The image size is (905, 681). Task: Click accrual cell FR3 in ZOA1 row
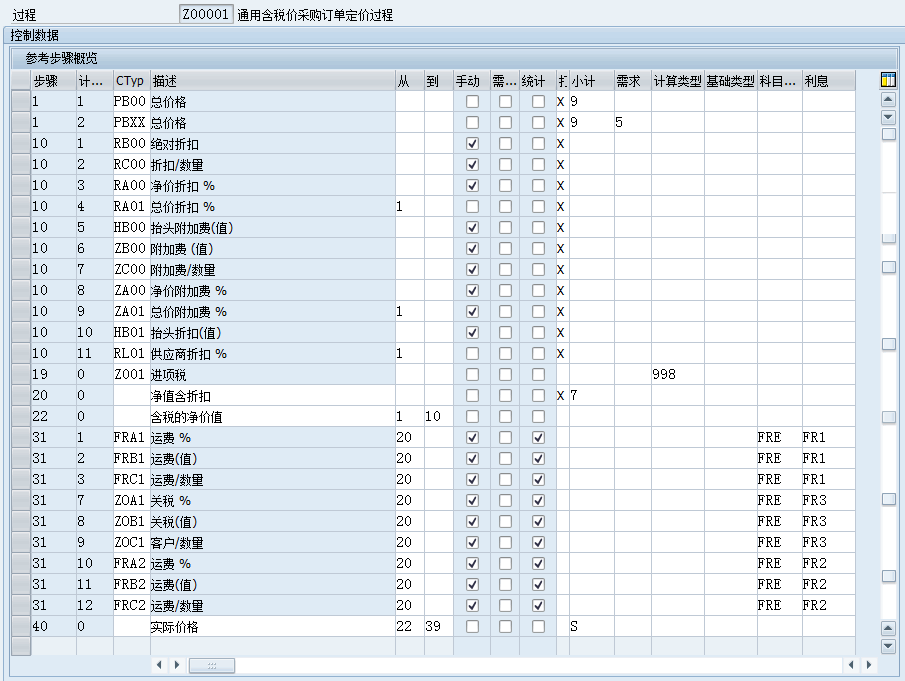828,500
